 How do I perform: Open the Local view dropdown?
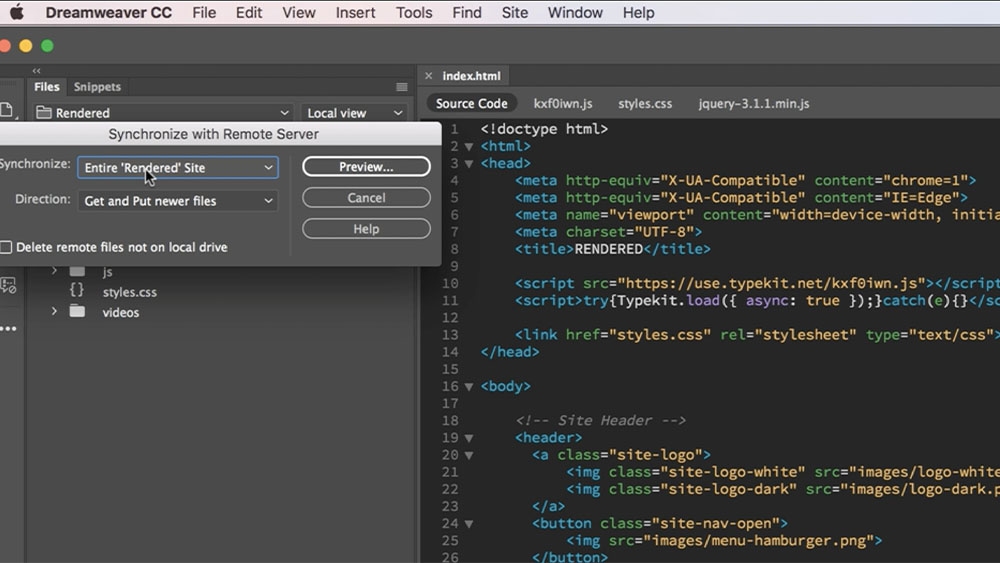[354, 113]
